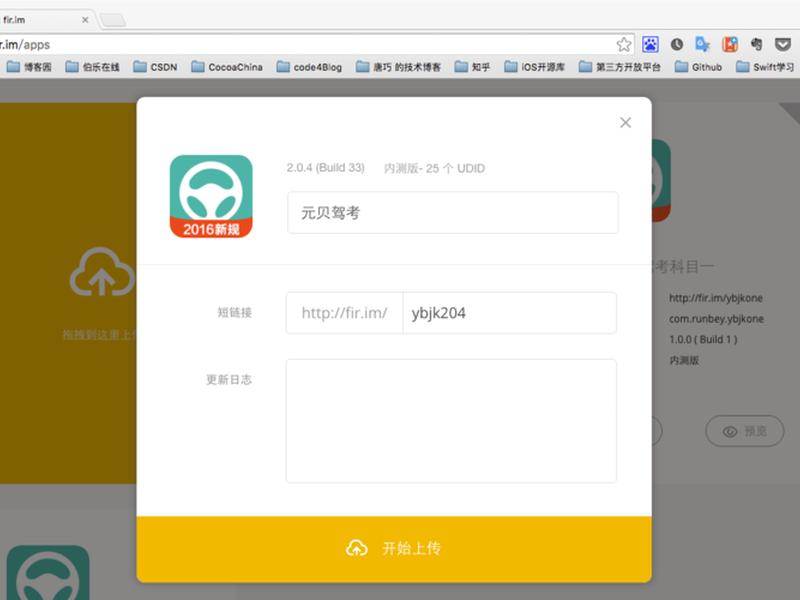Open the Baidu paw extension icon
The width and height of the screenshot is (800, 600).
[650, 44]
